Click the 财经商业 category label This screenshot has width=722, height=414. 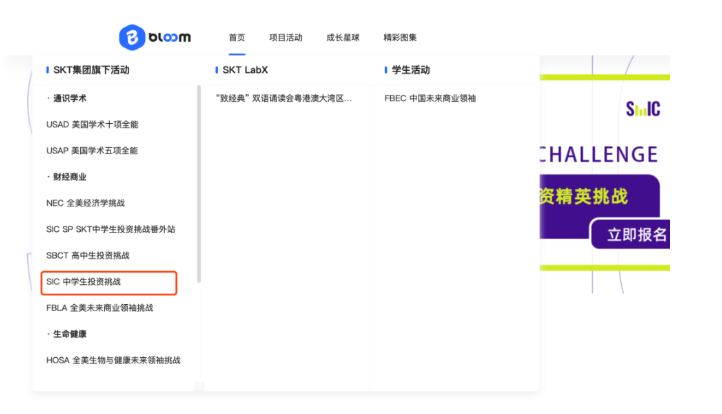click(70, 177)
